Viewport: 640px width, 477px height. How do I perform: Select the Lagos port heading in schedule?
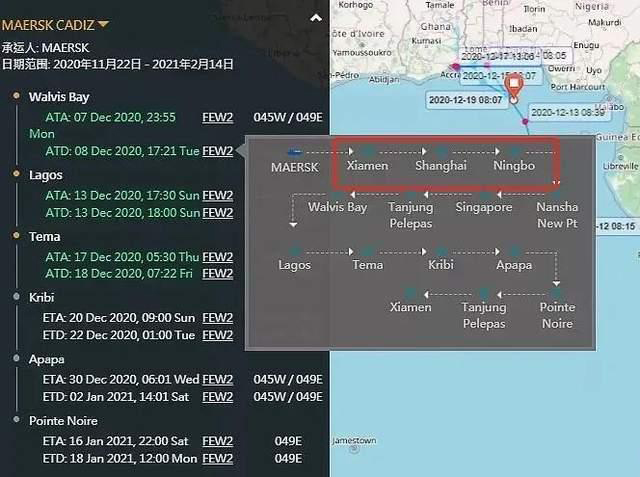pyautogui.click(x=45, y=175)
